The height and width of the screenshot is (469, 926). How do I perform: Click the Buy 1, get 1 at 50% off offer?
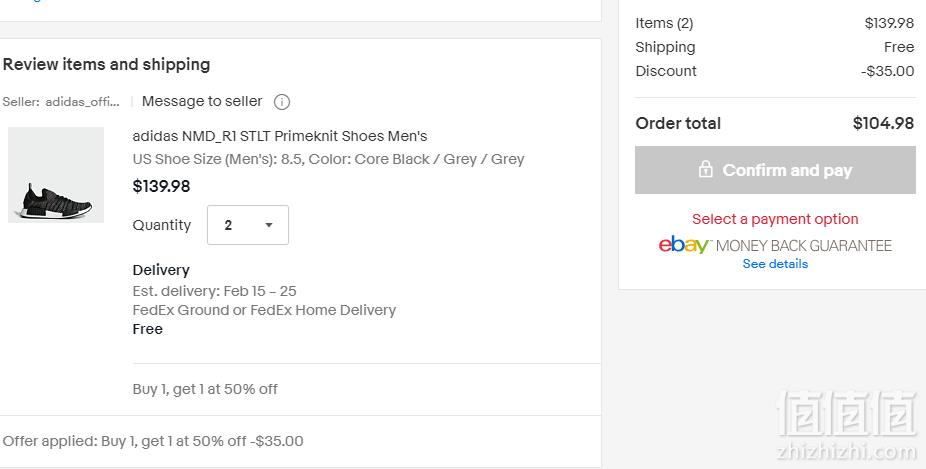coord(205,389)
